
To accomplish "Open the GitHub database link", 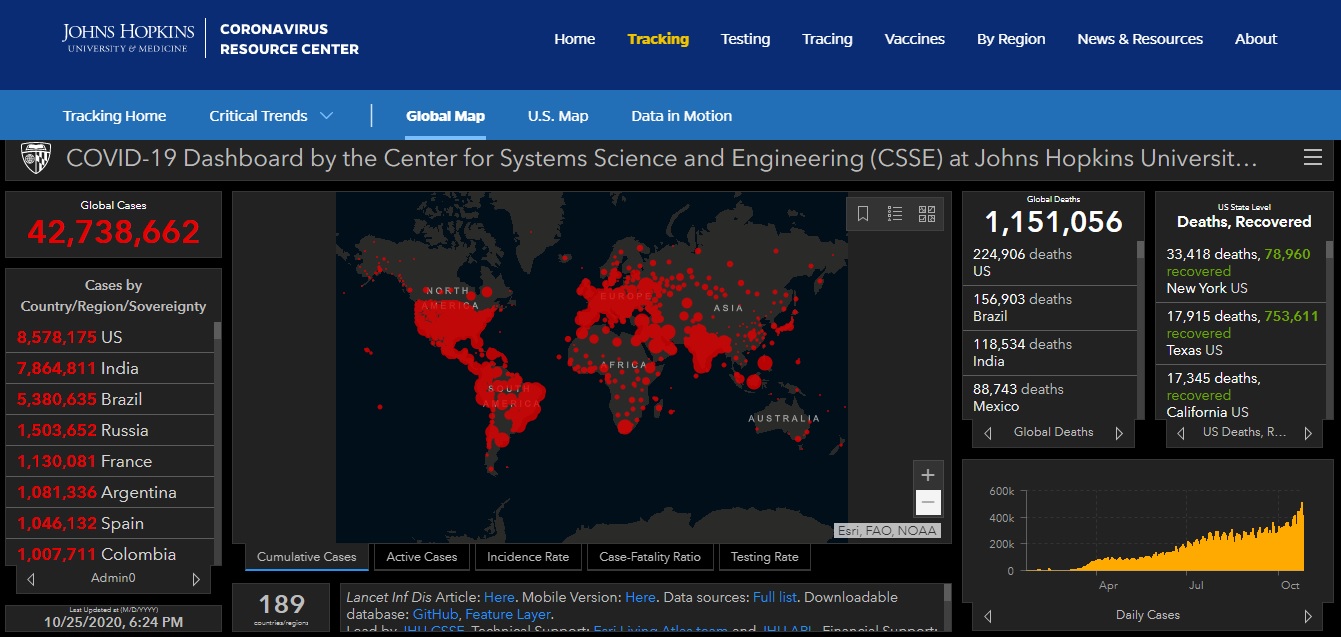I will pyautogui.click(x=435, y=614).
